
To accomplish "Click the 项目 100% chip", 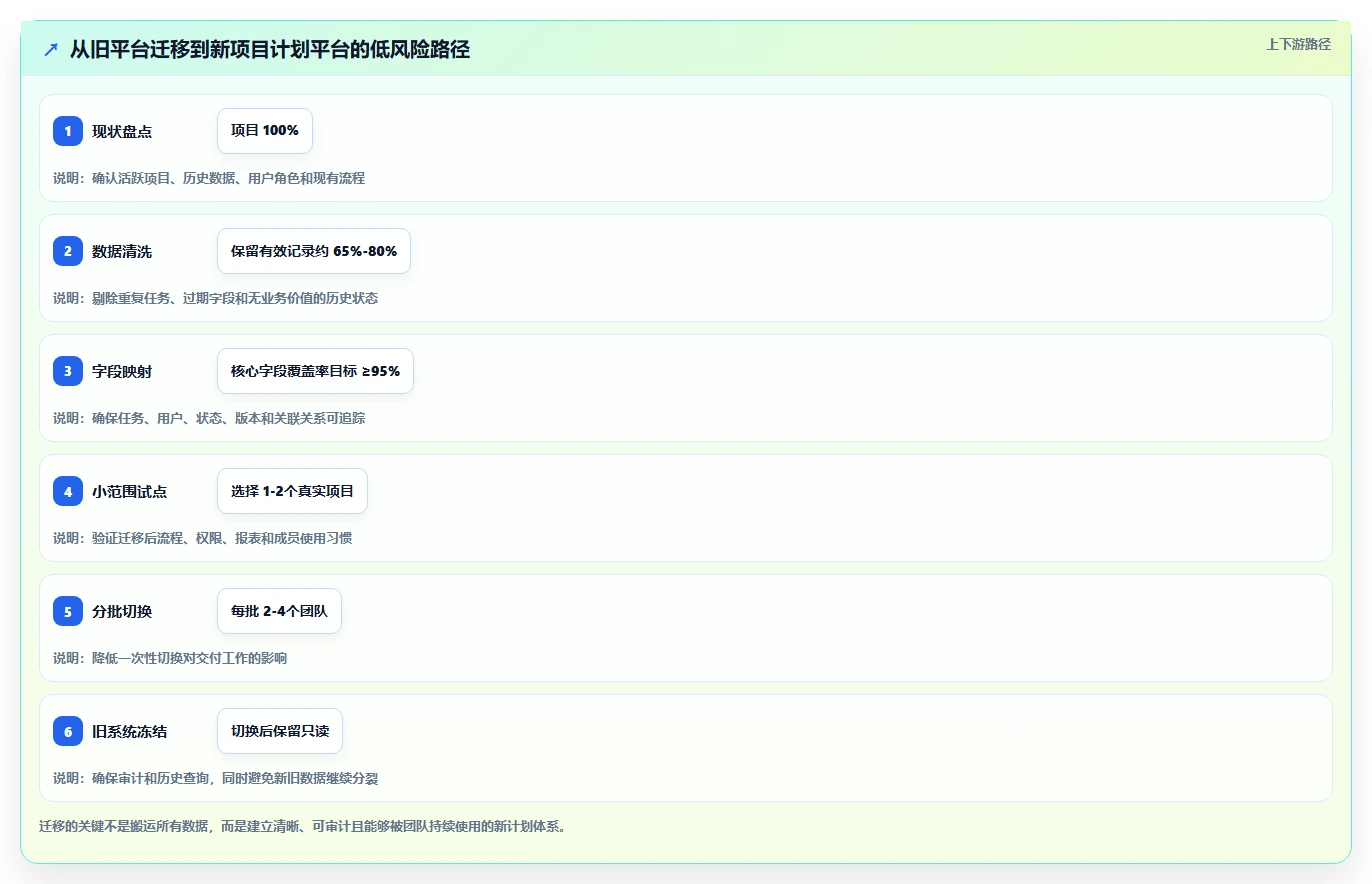I will 265,131.
